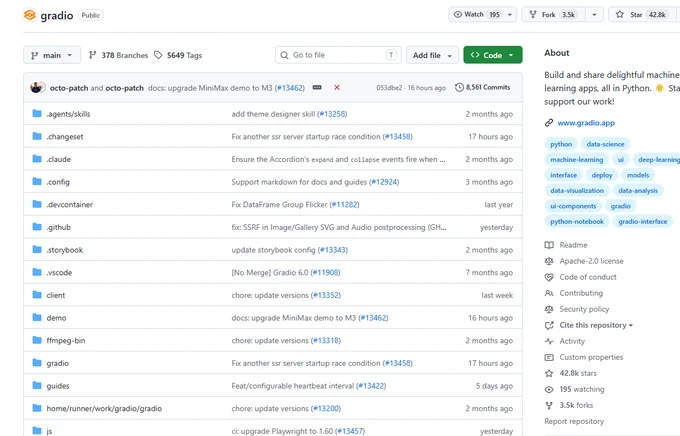Click the guides folder icon
This screenshot has width=680, height=436.
tap(37, 385)
